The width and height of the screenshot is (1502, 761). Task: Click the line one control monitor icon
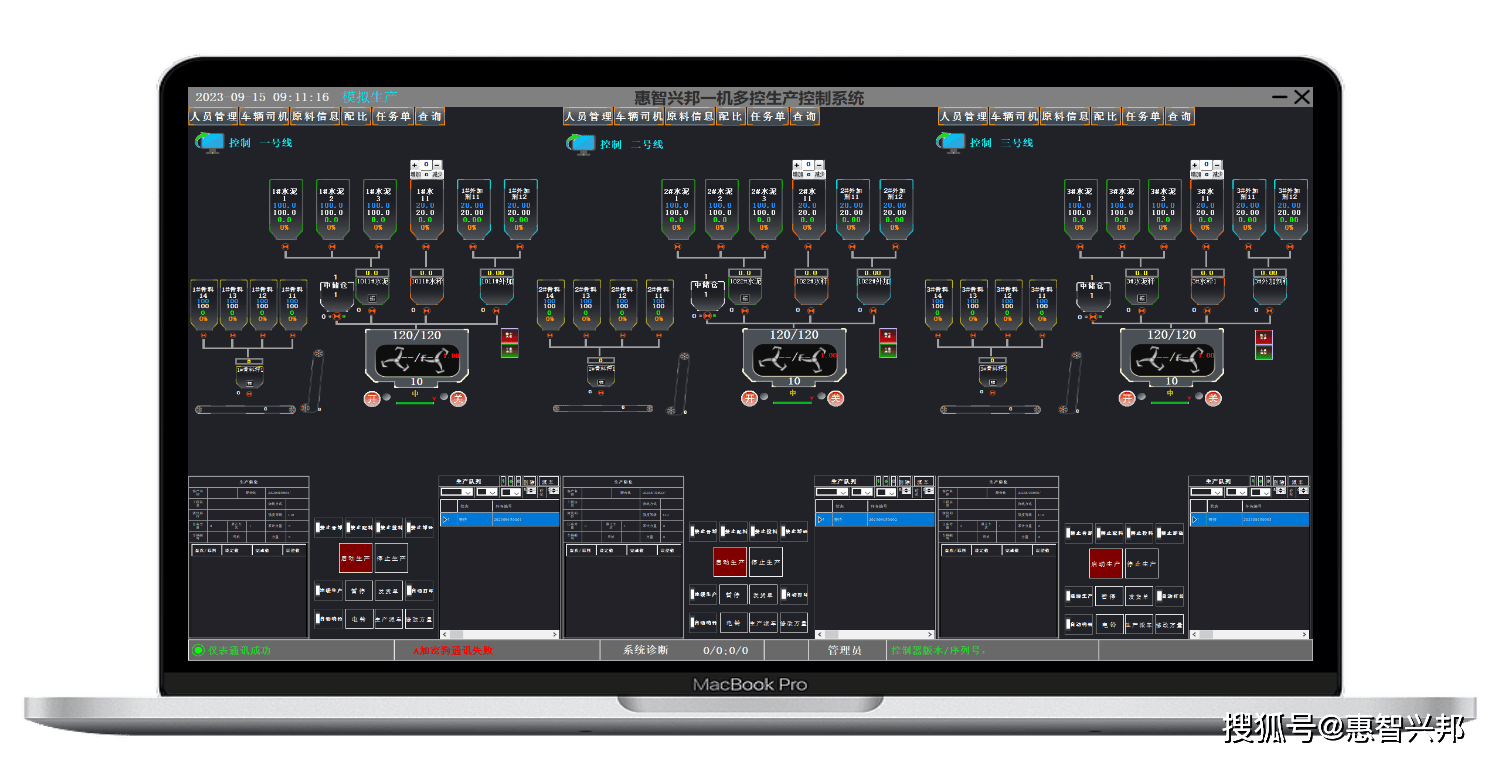tap(209, 143)
